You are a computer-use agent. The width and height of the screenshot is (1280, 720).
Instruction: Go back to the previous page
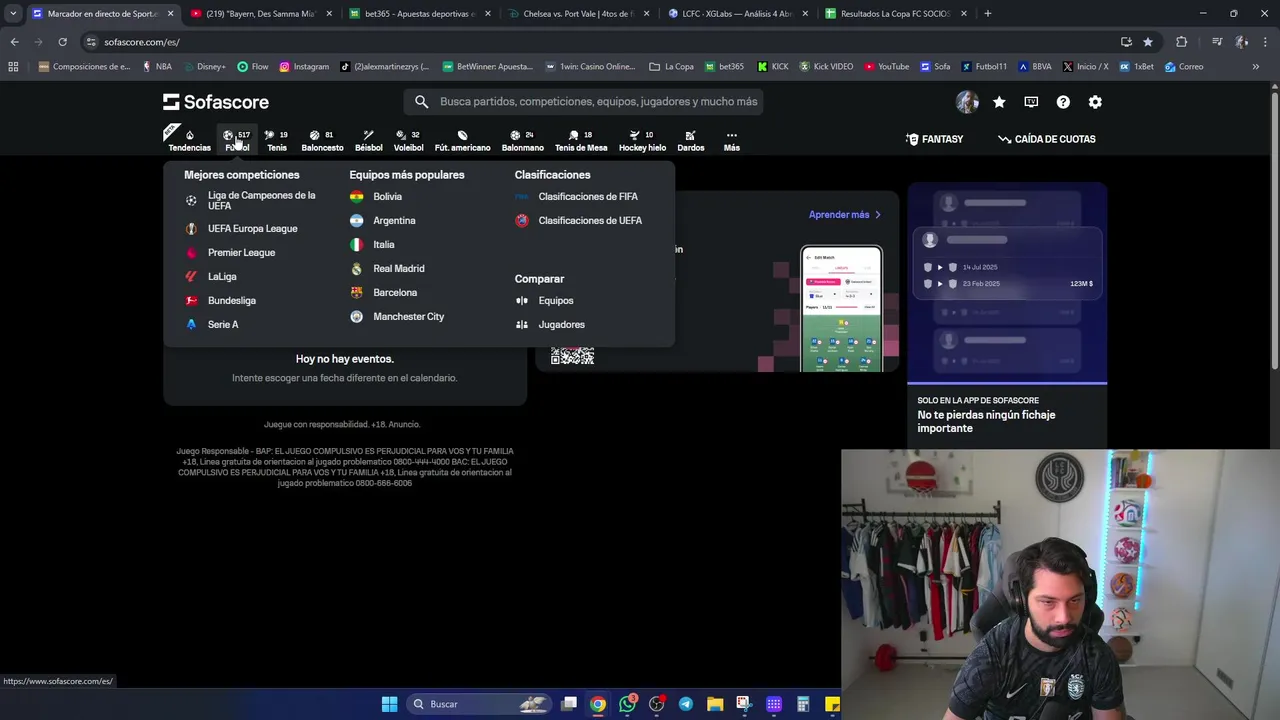pyautogui.click(x=14, y=42)
